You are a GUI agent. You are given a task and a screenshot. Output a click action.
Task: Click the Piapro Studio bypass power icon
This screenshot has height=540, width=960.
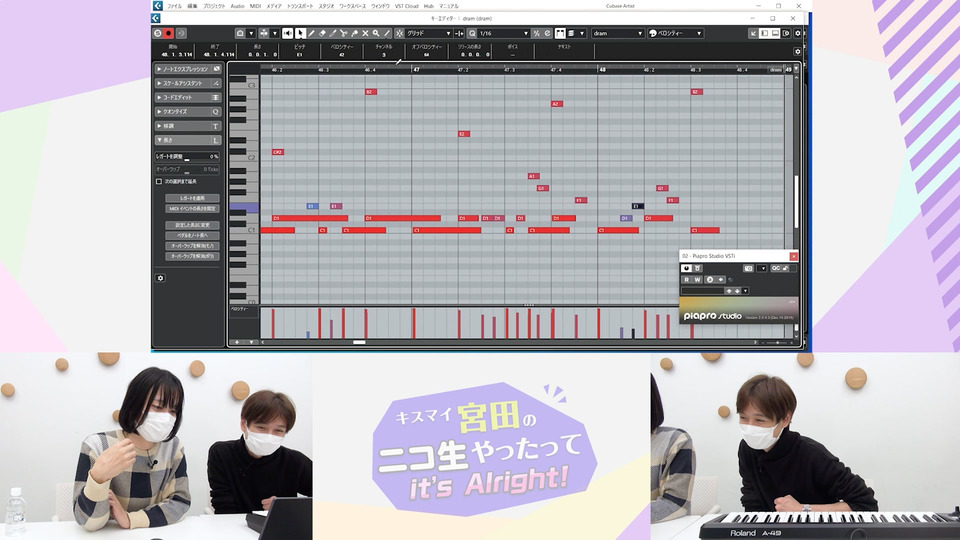(687, 268)
